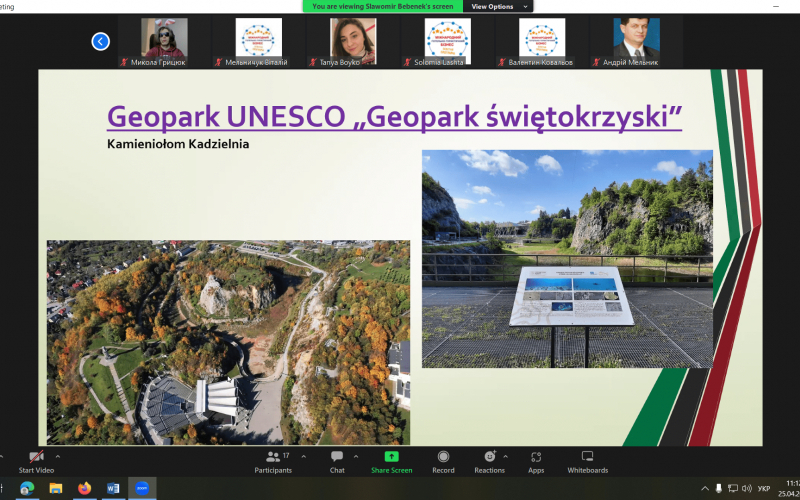800x500 pixels.
Task: Click the Start Video camera icon
Action: coord(36,457)
